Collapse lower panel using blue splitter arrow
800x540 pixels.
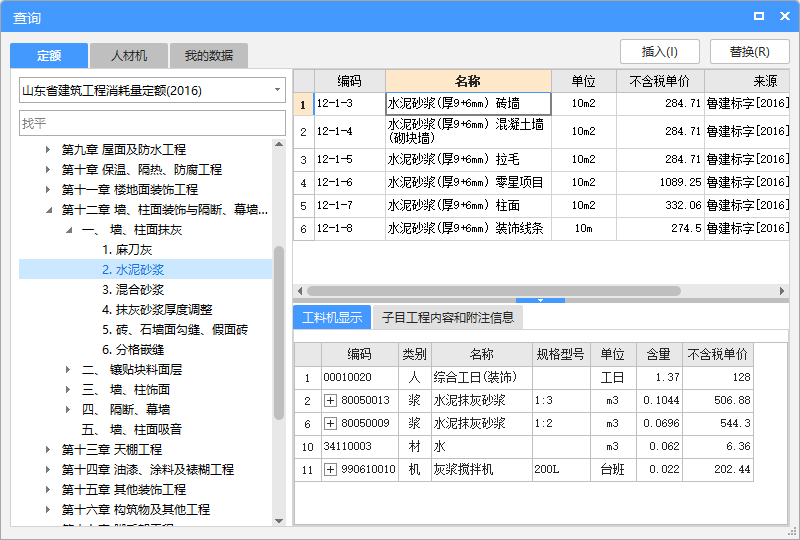(x=540, y=300)
